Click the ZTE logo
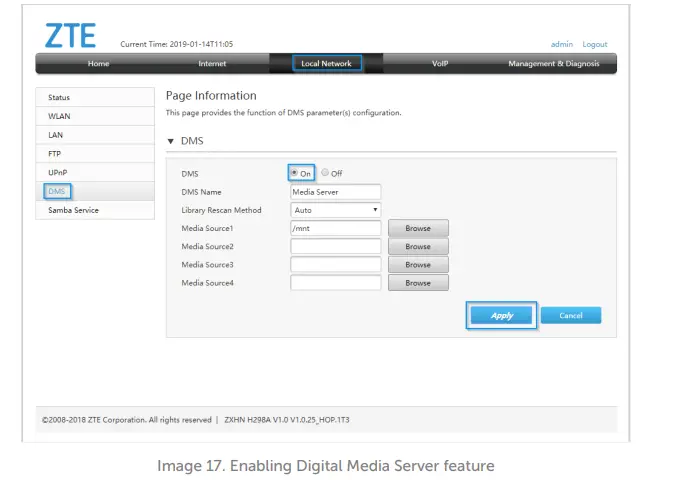 pos(70,35)
